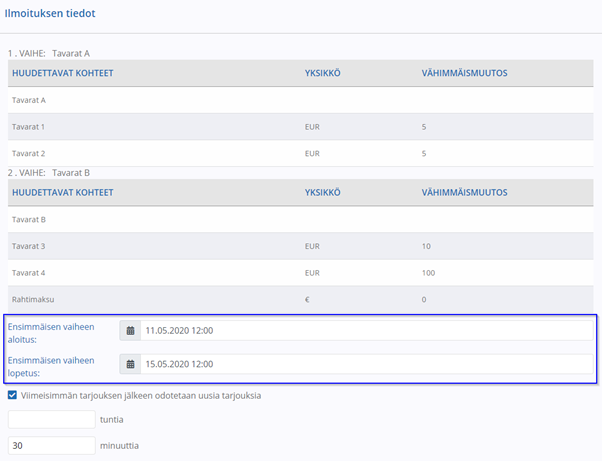Click minimum change 5 in Tavarat 2 row
602x461 pixels.
coord(424,154)
